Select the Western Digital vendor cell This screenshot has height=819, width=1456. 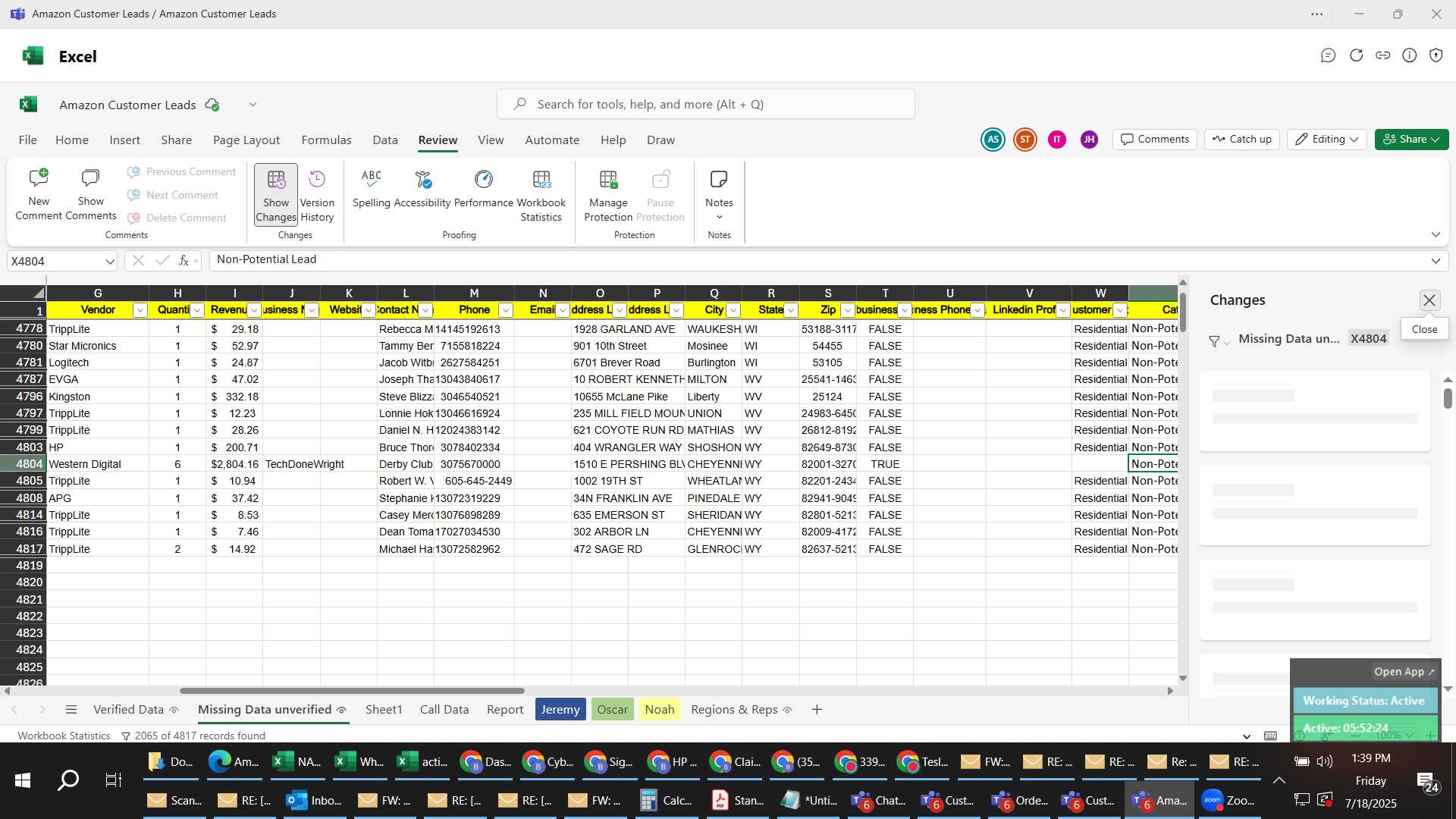(98, 464)
